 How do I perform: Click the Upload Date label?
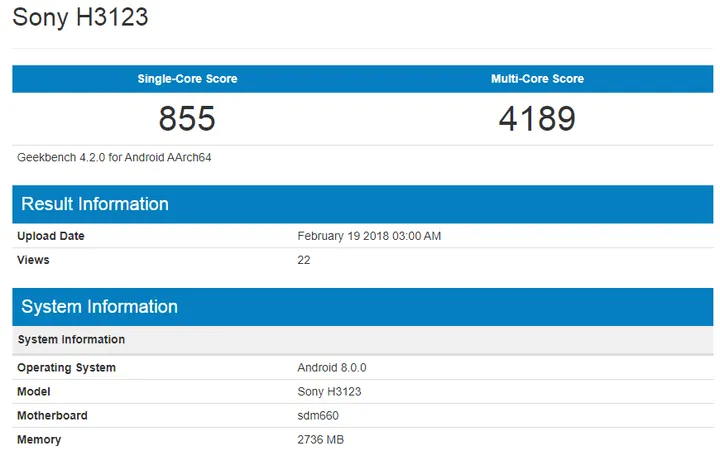[51, 236]
